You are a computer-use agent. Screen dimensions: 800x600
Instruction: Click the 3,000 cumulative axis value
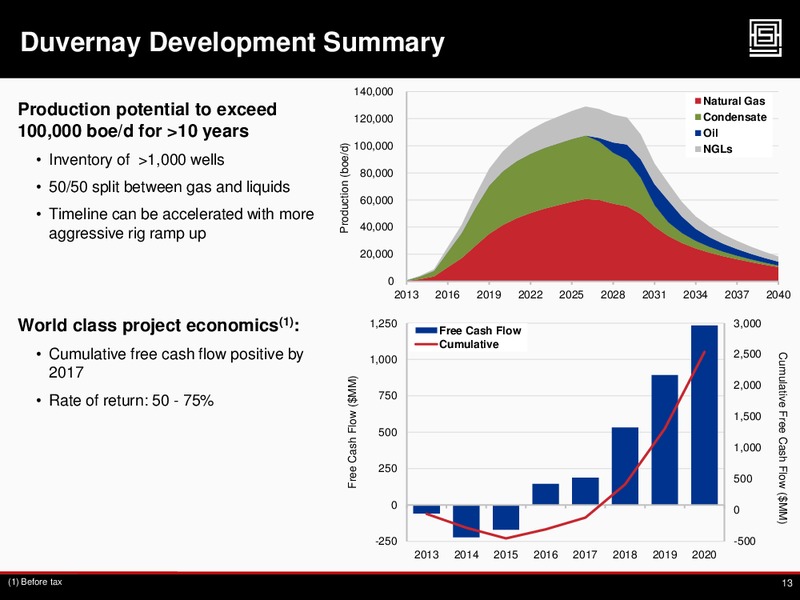coord(747,323)
